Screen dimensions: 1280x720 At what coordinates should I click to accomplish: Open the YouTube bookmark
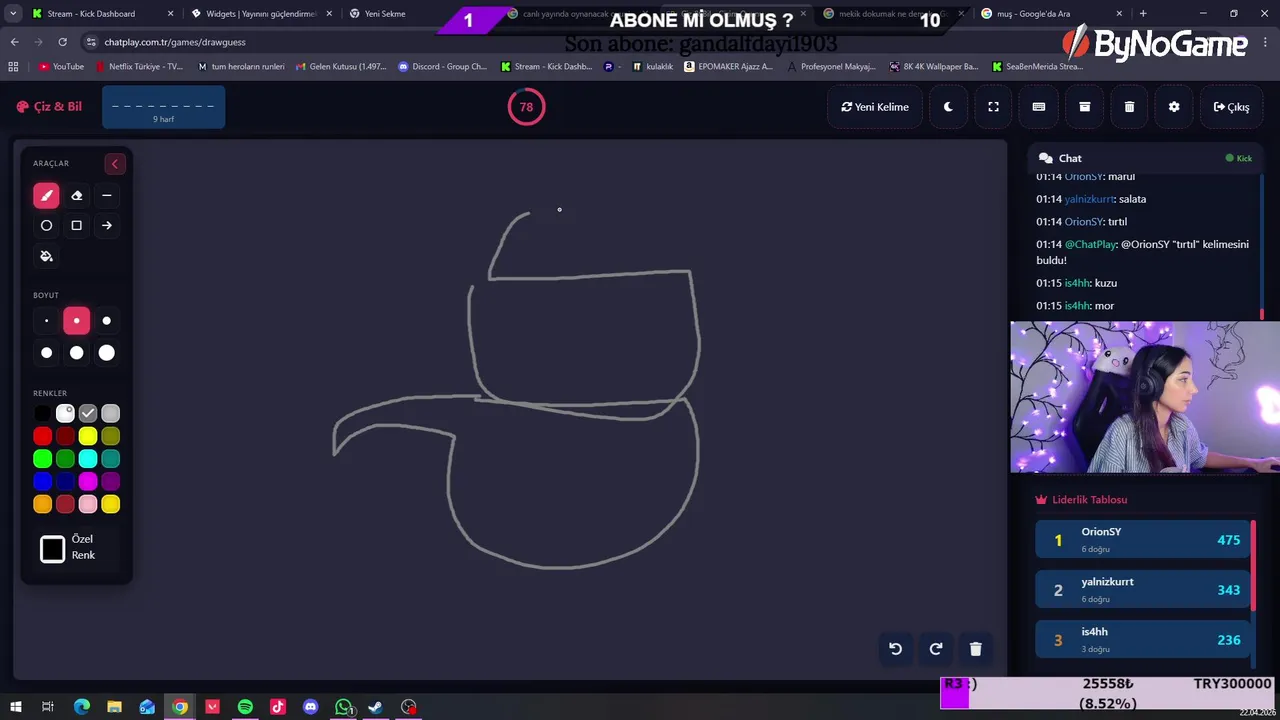[x=61, y=67]
